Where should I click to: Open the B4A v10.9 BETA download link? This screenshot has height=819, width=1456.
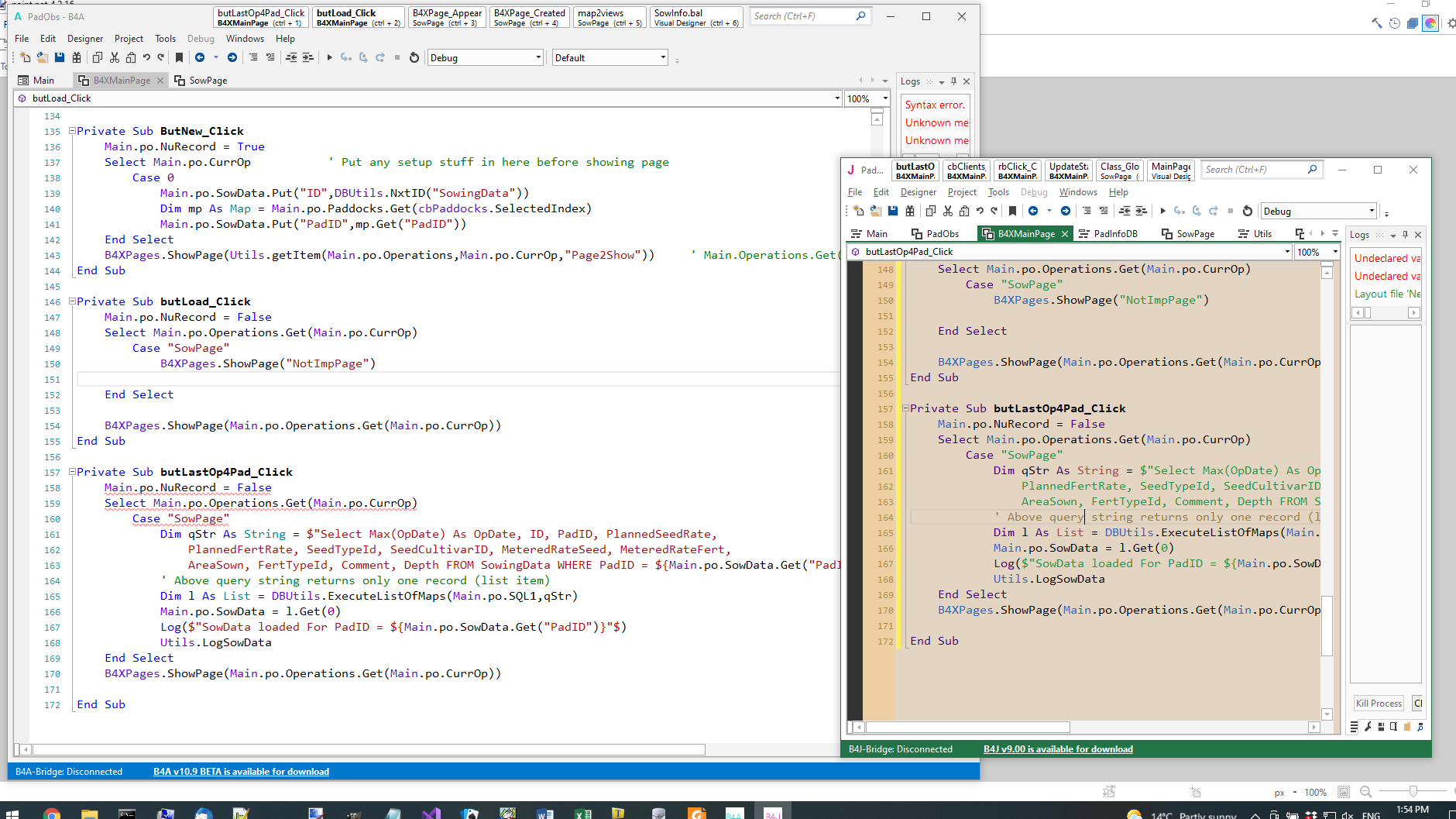[x=241, y=772]
